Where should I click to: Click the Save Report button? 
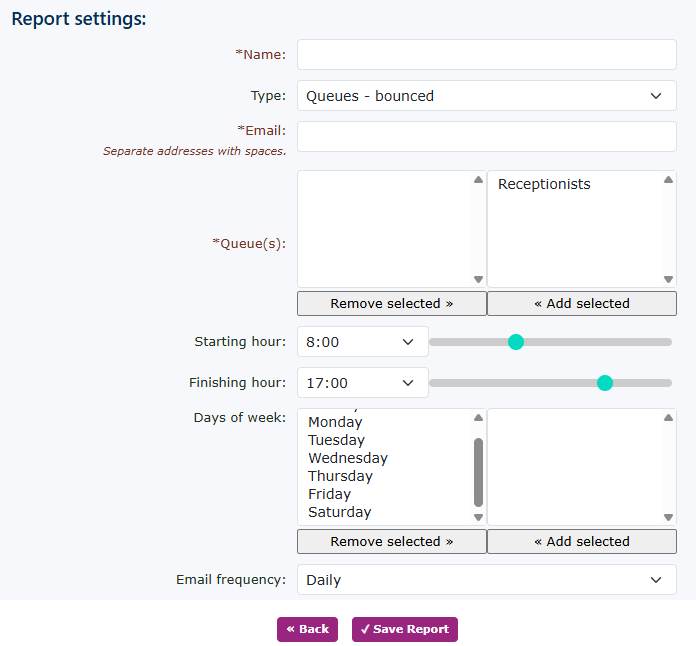click(404, 629)
